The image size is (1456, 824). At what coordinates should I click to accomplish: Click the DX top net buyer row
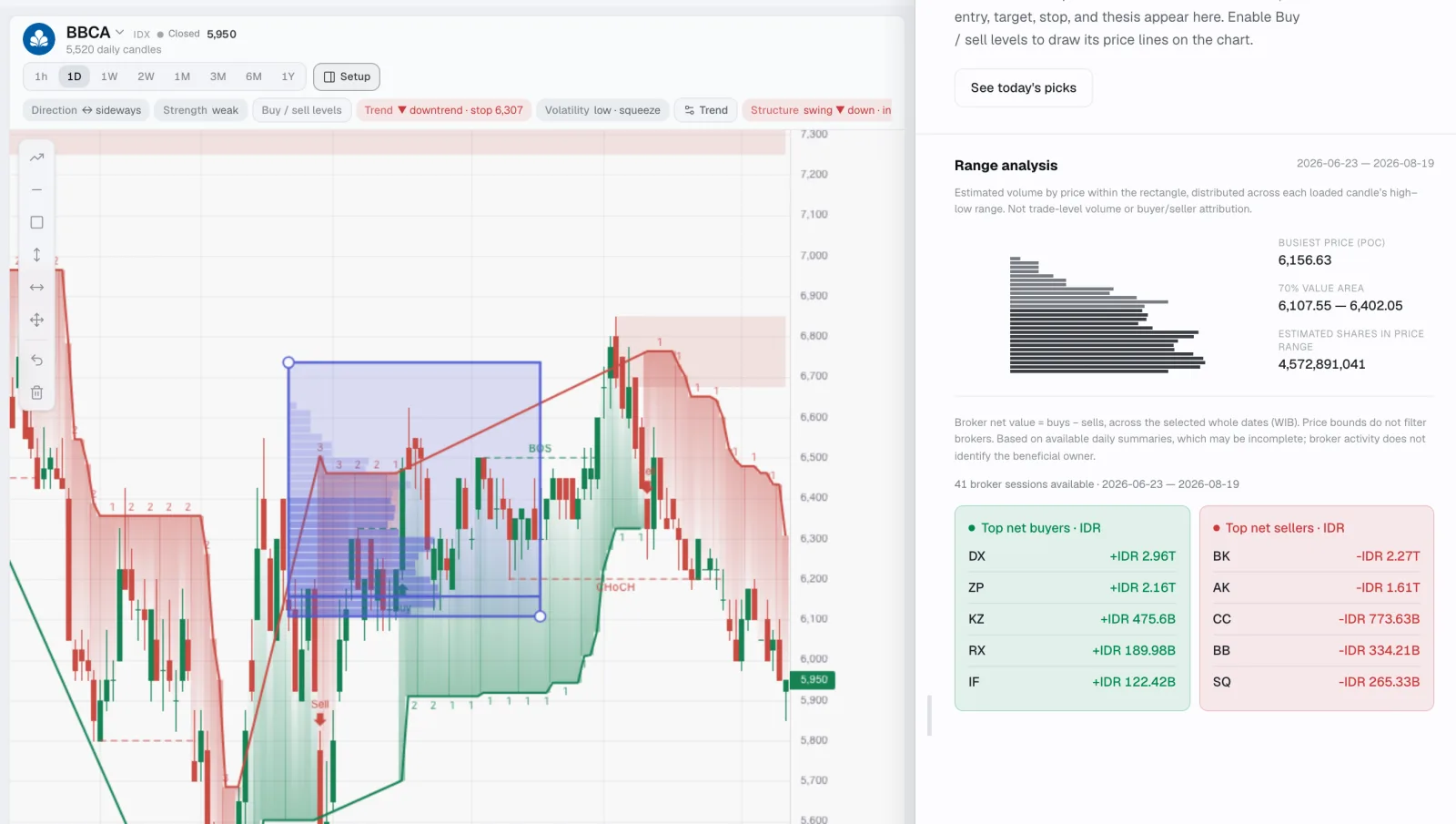[1072, 556]
